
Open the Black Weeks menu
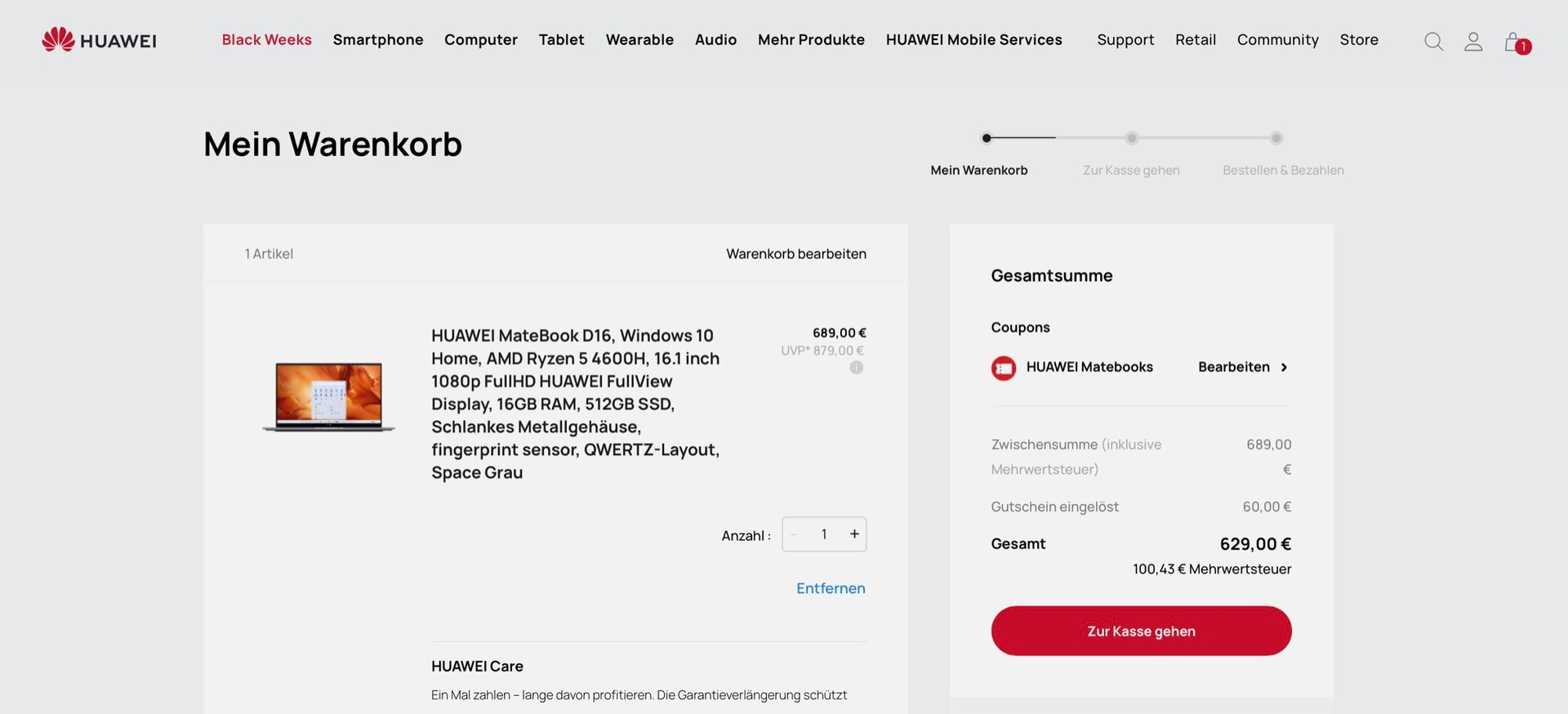tap(267, 40)
